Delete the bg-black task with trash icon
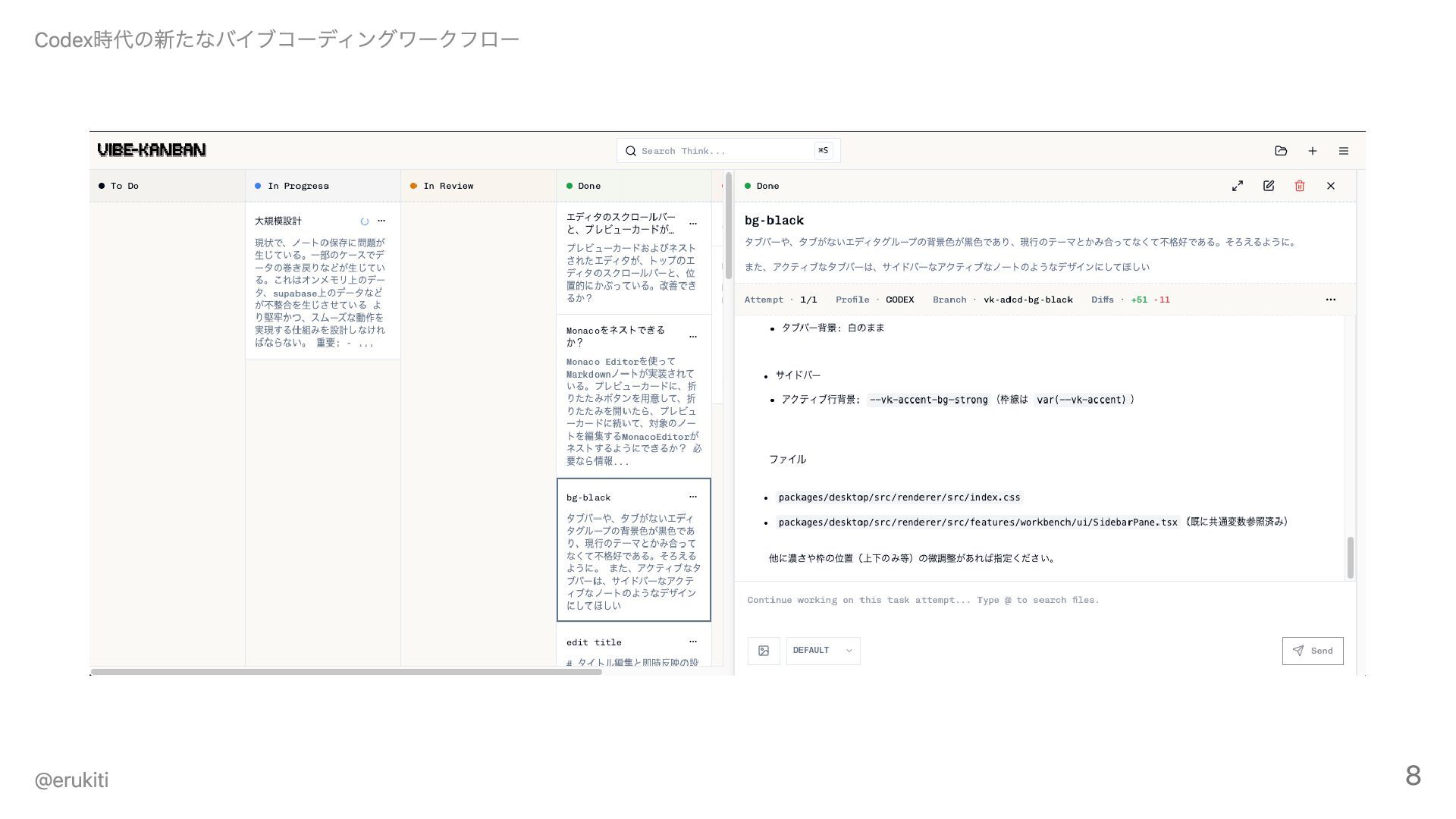Viewport: 1456px width, 819px height. (x=1300, y=186)
